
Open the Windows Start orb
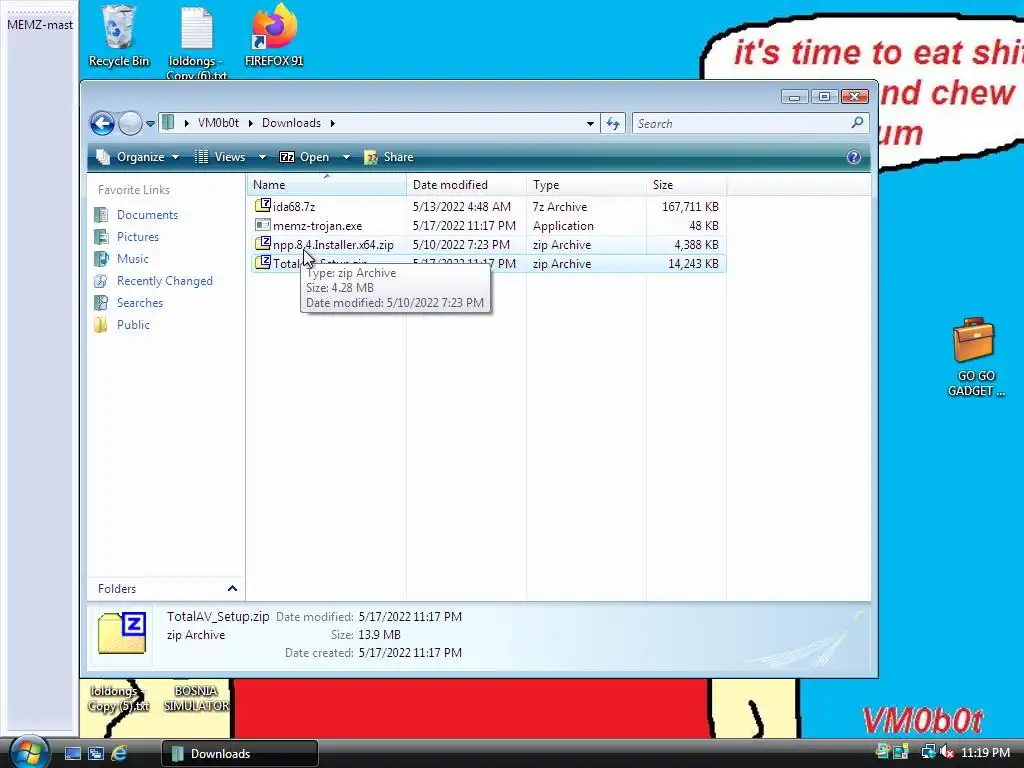(28, 752)
